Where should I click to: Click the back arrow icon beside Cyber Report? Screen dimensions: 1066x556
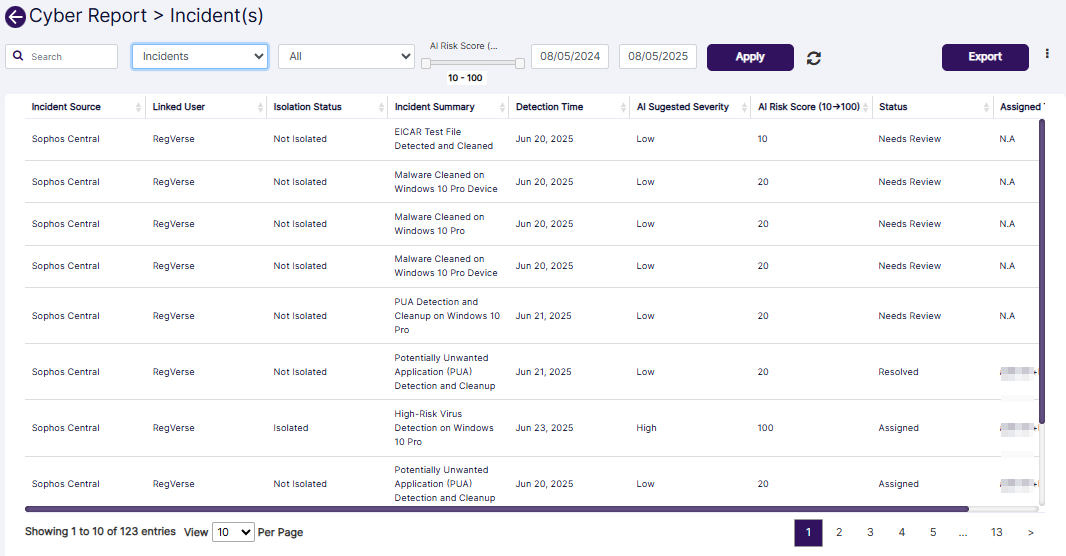(16, 17)
